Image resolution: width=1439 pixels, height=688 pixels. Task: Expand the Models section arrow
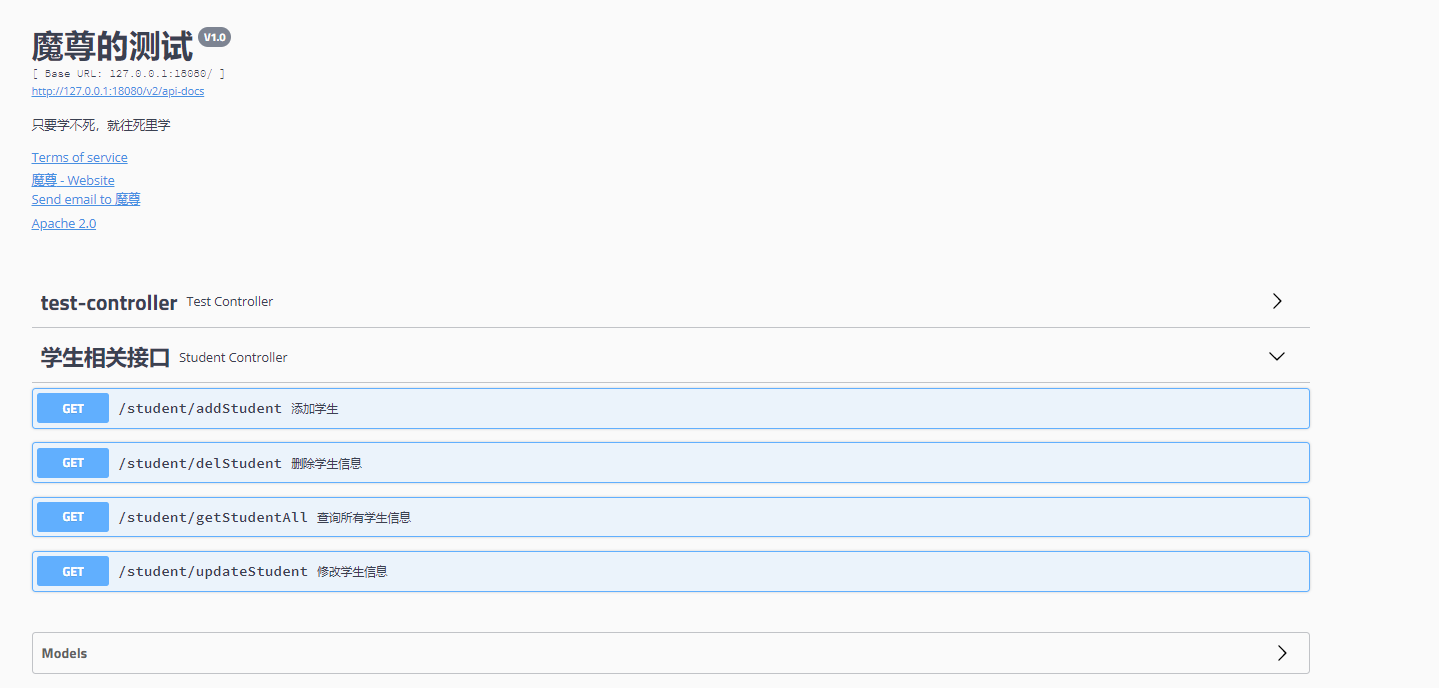click(x=1282, y=653)
